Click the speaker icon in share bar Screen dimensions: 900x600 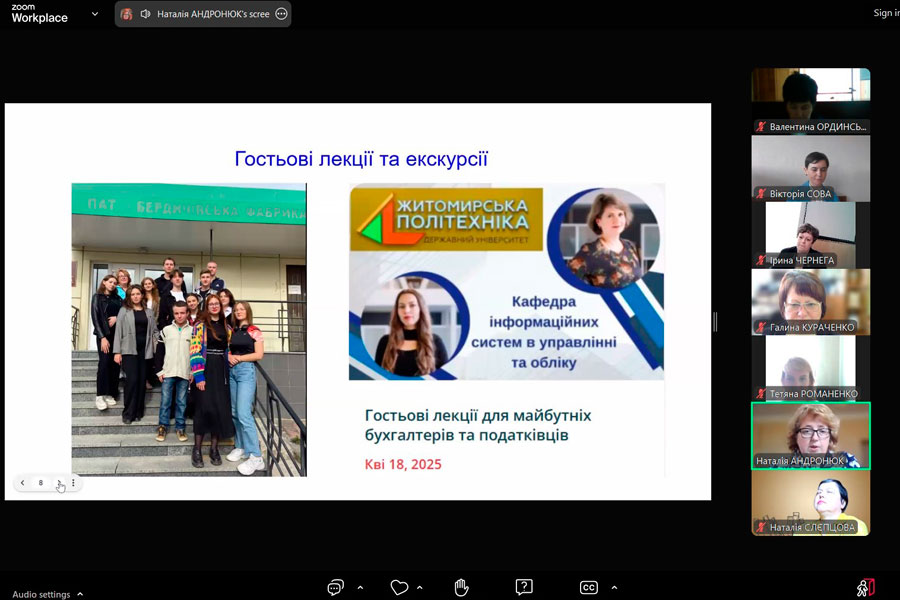145,14
